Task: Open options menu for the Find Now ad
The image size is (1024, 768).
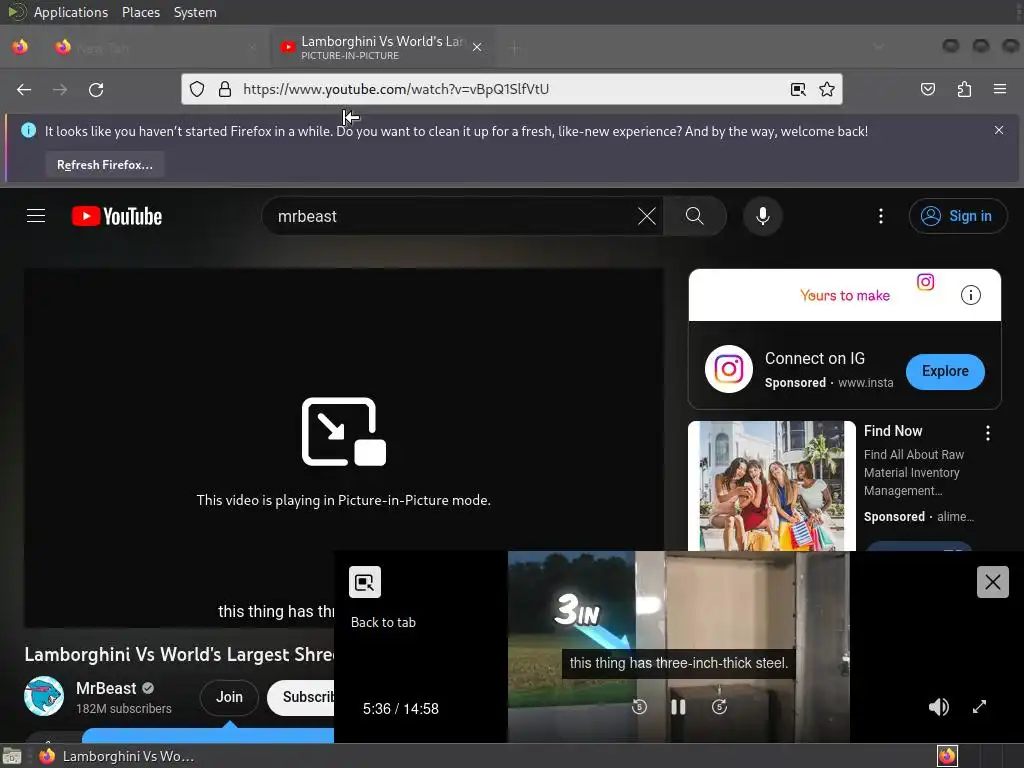Action: pyautogui.click(x=987, y=433)
